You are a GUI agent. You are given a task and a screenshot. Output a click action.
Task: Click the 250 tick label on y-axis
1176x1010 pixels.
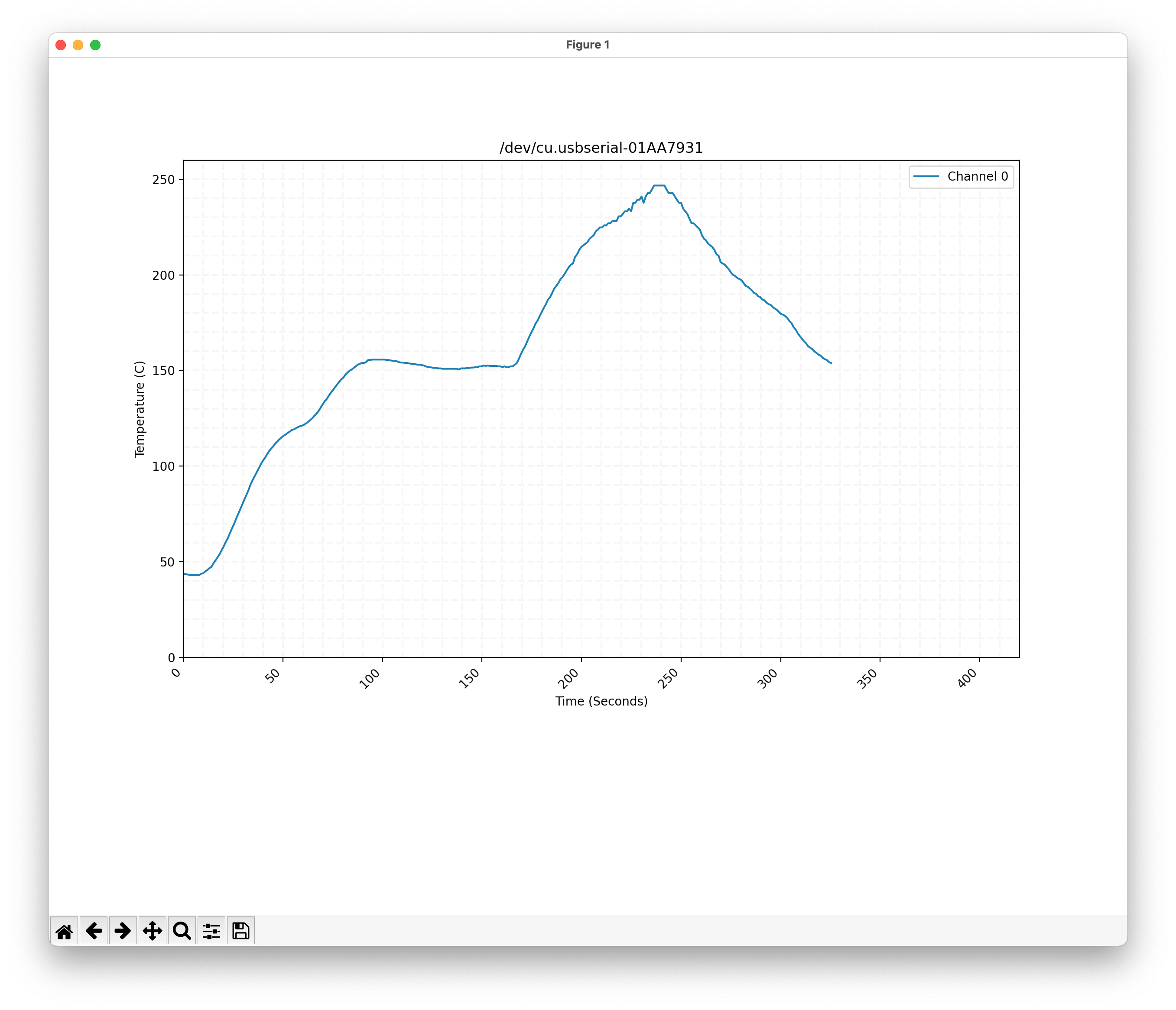pyautogui.click(x=163, y=179)
